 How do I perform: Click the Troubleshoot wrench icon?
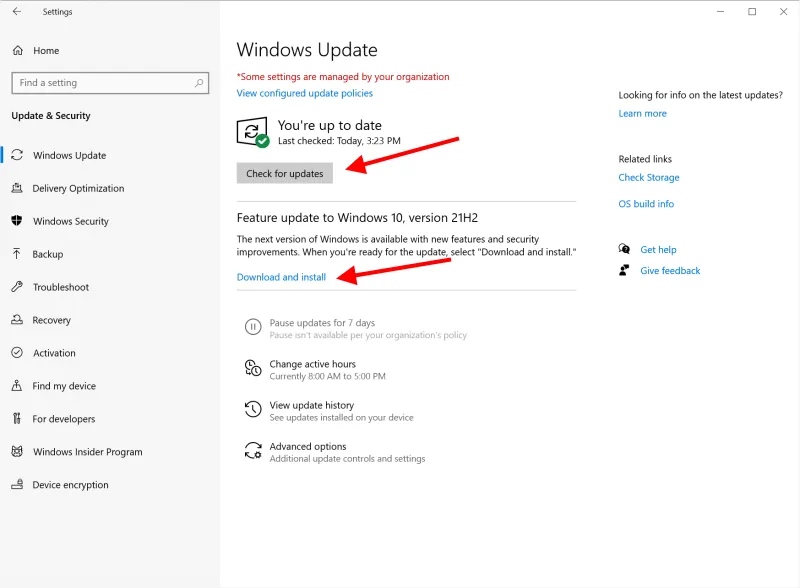pyautogui.click(x=17, y=286)
